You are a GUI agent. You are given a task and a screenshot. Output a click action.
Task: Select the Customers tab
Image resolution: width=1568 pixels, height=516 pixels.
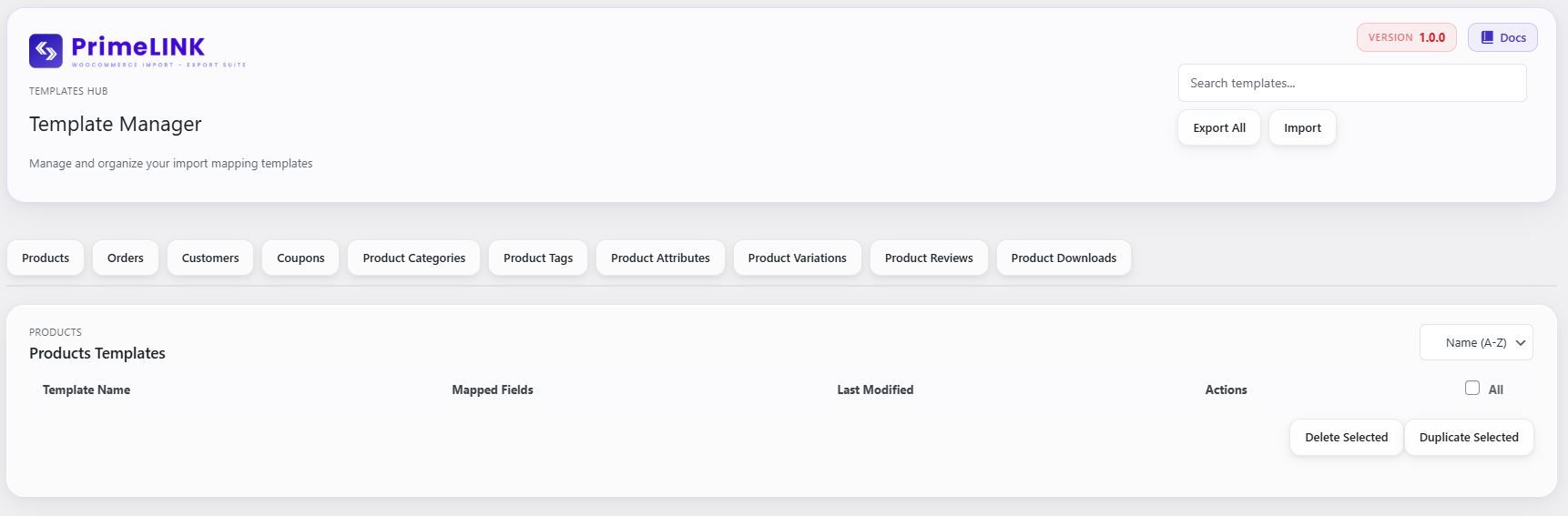[210, 258]
